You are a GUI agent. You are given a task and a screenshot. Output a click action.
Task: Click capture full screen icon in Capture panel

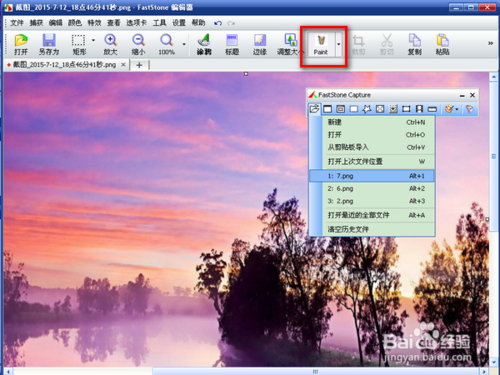[x=380, y=109]
